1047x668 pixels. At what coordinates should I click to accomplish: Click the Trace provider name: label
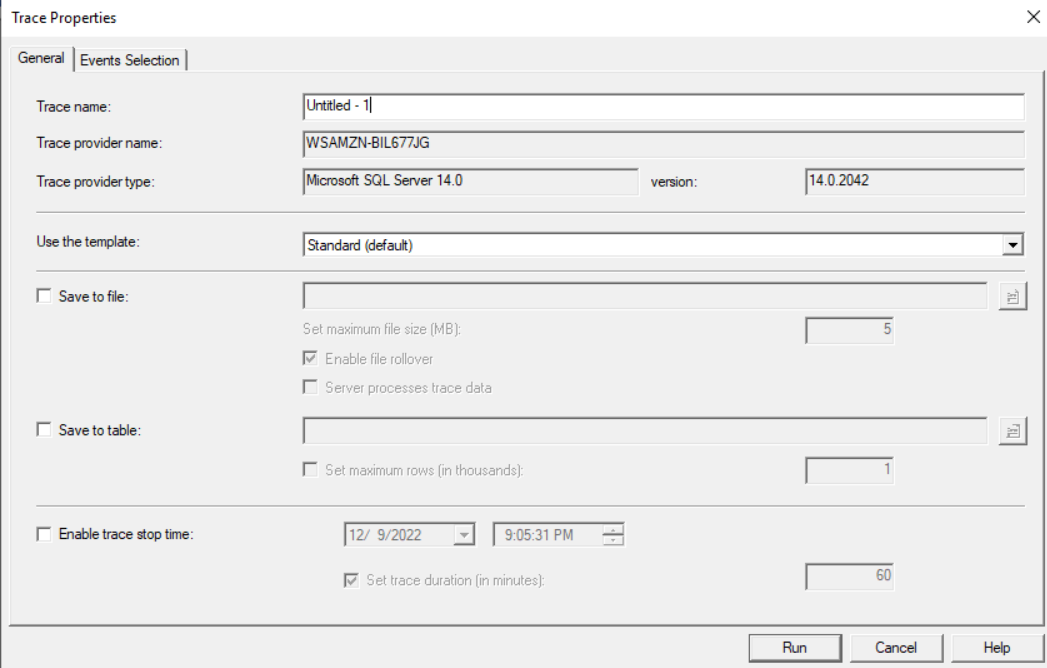[x=99, y=143]
